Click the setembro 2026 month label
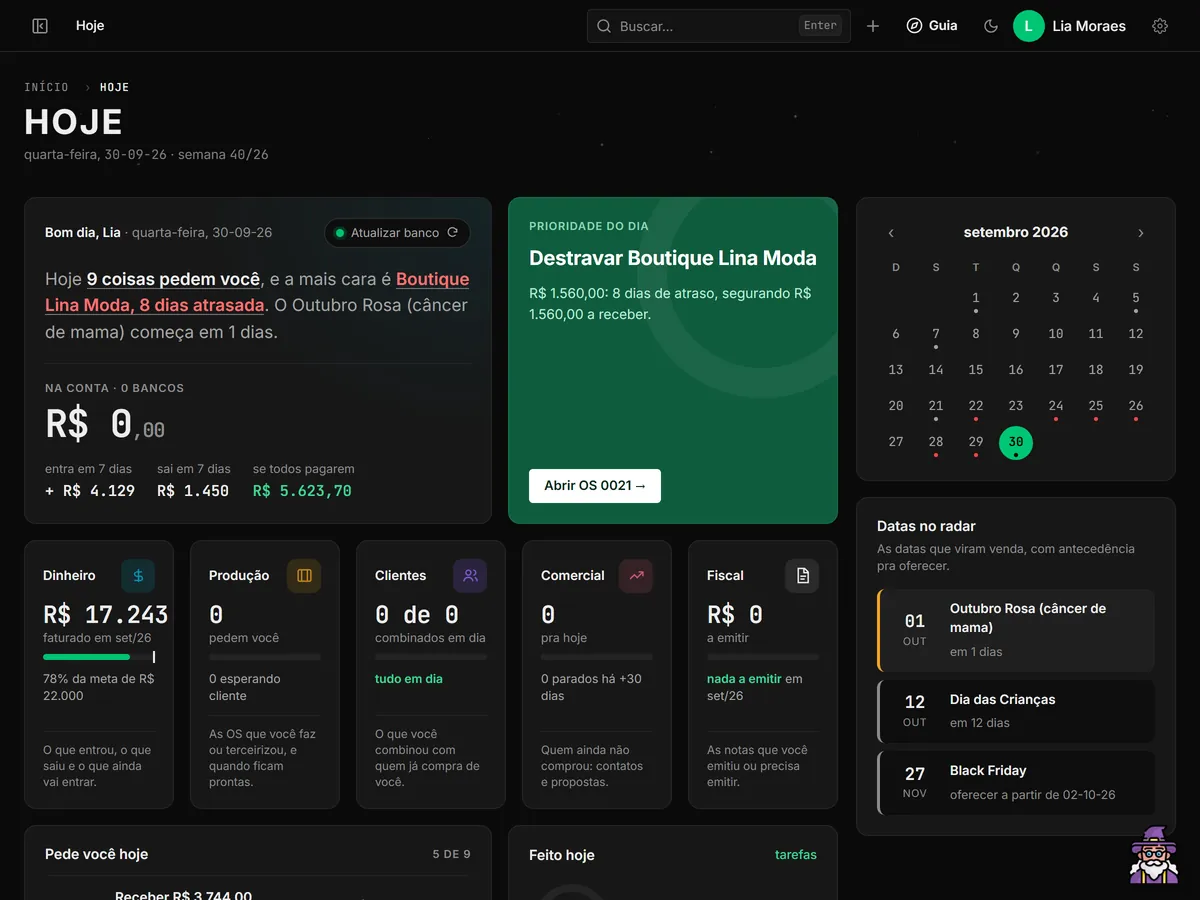Image resolution: width=1200 pixels, height=900 pixels. [1016, 232]
